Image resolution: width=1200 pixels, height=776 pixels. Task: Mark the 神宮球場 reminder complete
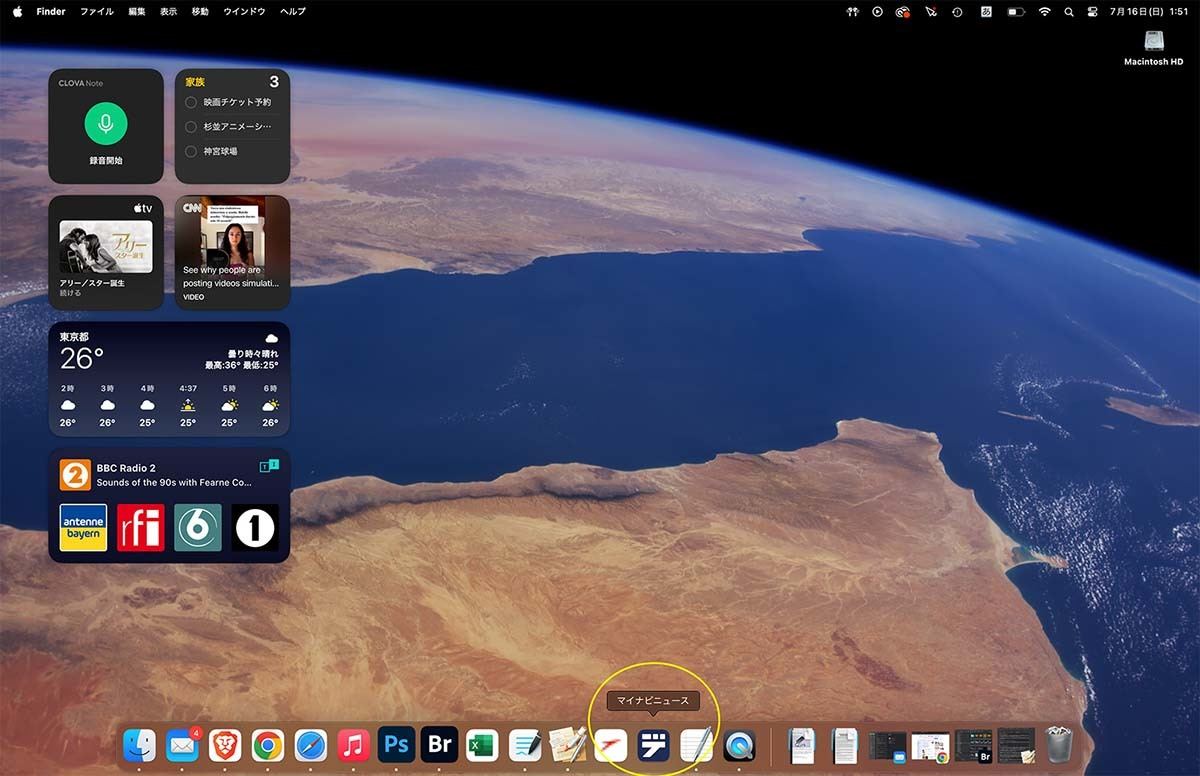[191, 151]
